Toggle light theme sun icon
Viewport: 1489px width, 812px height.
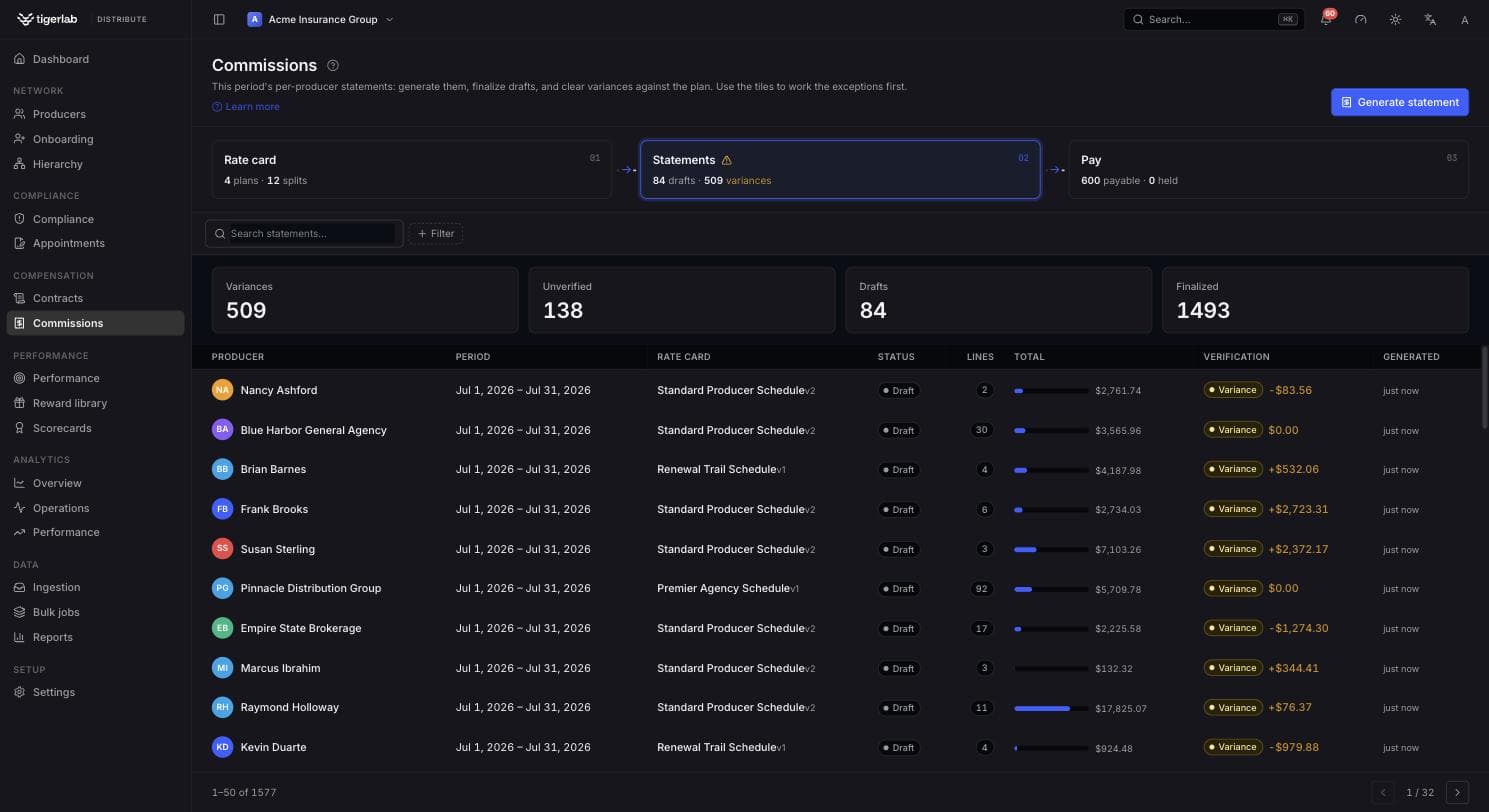[x=1395, y=20]
